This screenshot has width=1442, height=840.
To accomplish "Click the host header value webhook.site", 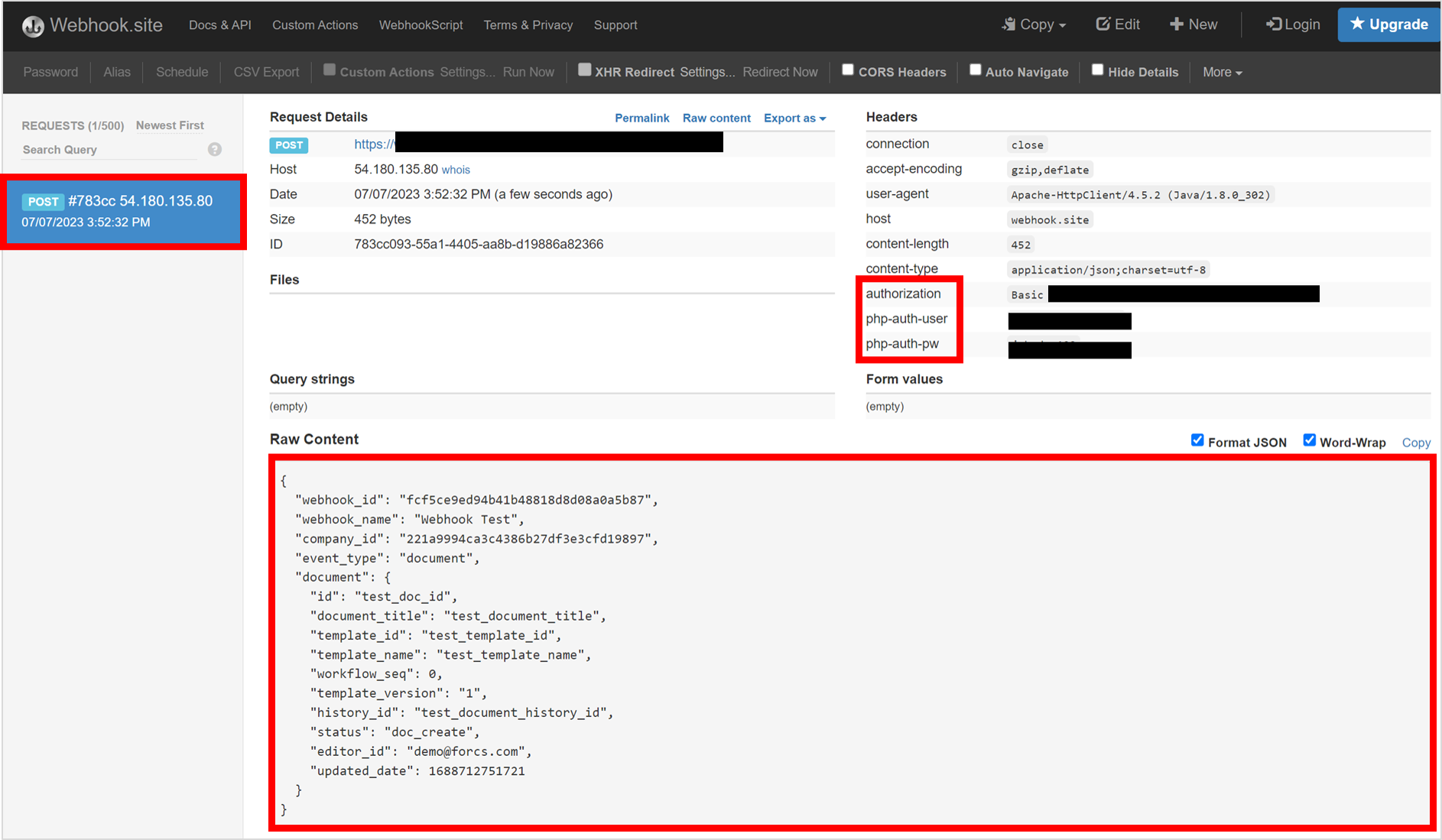I will pos(1050,220).
